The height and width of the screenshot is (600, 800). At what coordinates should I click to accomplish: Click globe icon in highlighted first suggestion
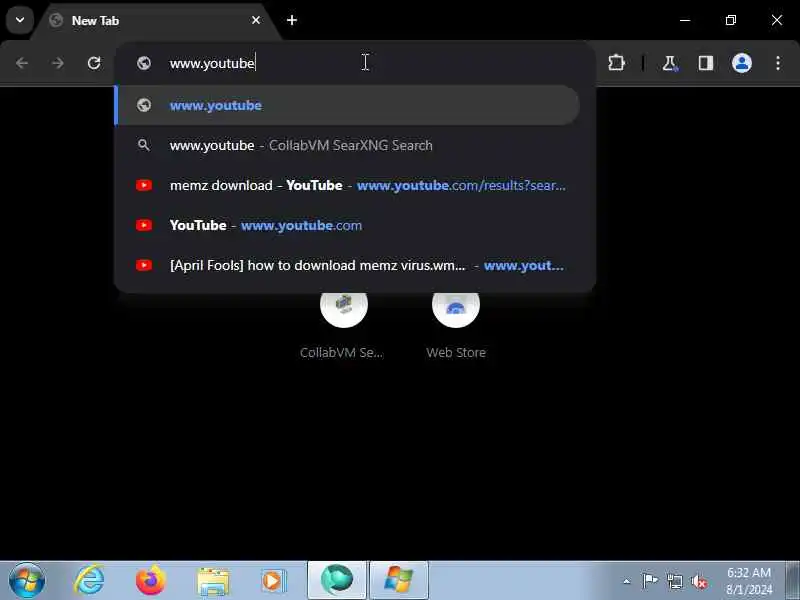[144, 105]
